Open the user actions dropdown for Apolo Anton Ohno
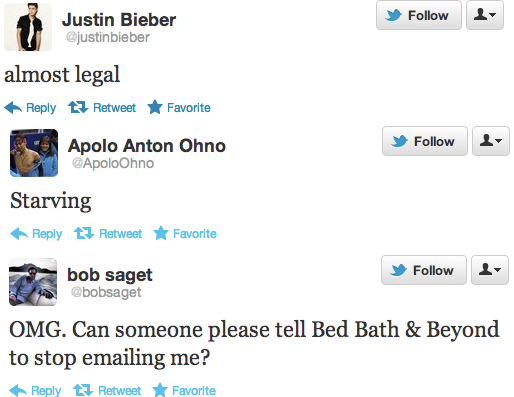 pos(491,141)
